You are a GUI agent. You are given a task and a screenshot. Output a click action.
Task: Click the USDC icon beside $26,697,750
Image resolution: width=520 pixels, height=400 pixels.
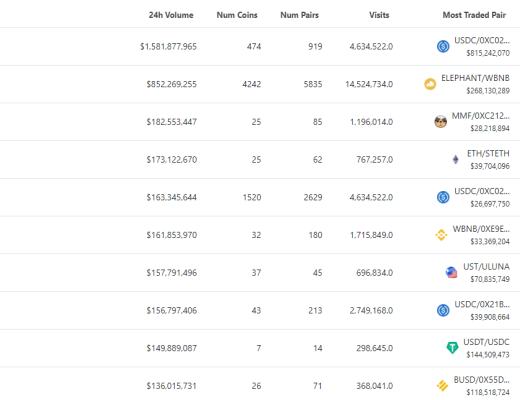tap(443, 197)
